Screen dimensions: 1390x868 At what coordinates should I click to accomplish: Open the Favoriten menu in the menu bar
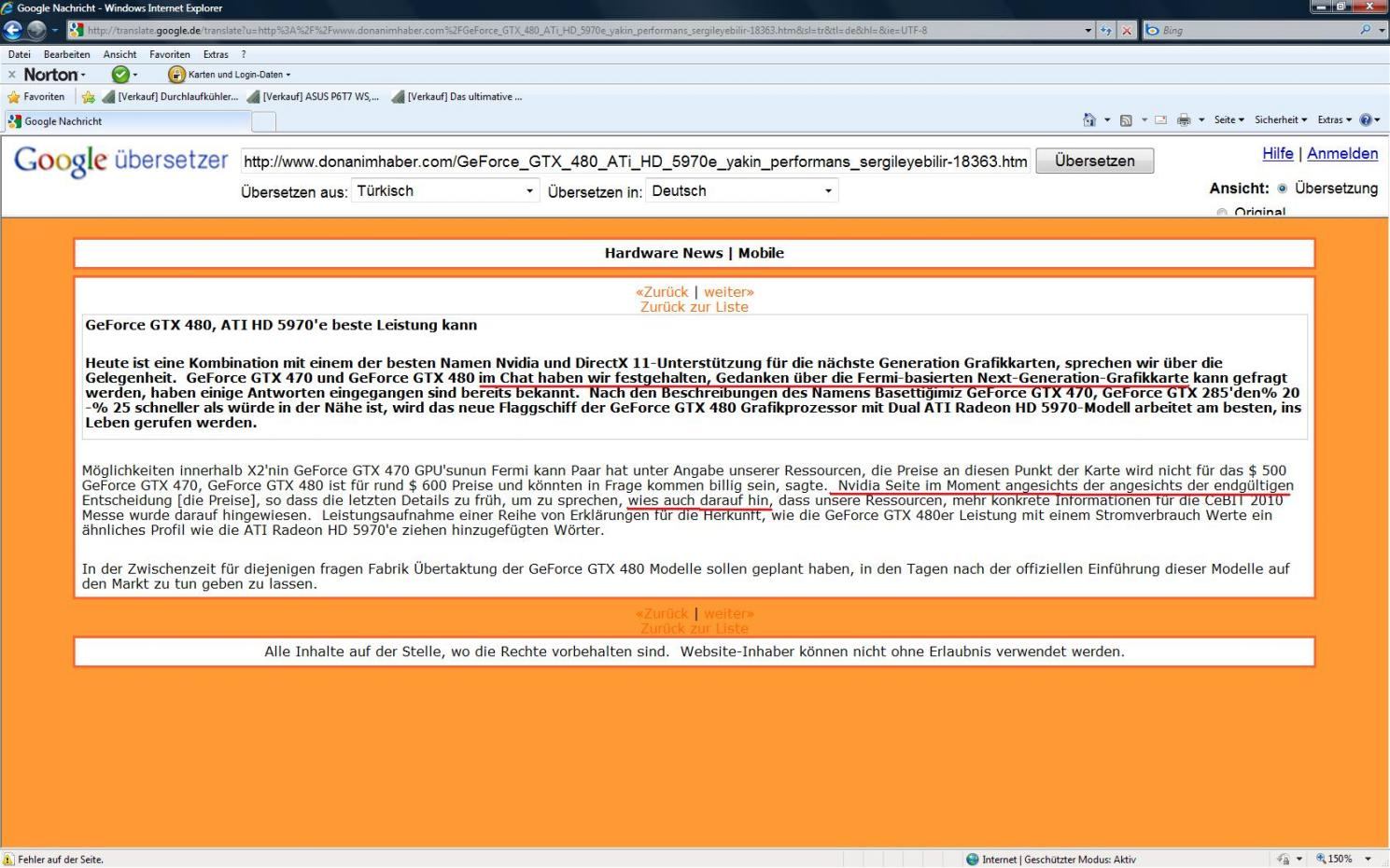click(169, 54)
